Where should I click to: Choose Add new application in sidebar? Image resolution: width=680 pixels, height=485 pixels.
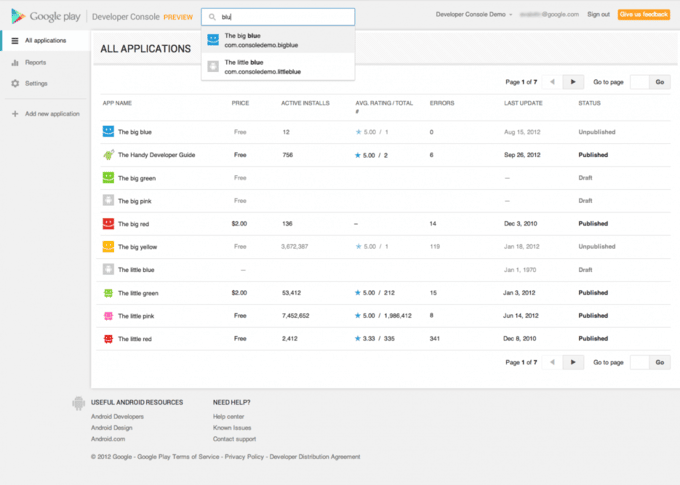pos(52,114)
